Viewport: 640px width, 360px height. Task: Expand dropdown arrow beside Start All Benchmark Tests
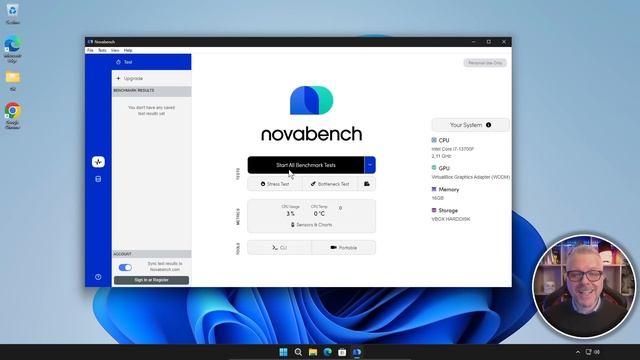coord(370,165)
